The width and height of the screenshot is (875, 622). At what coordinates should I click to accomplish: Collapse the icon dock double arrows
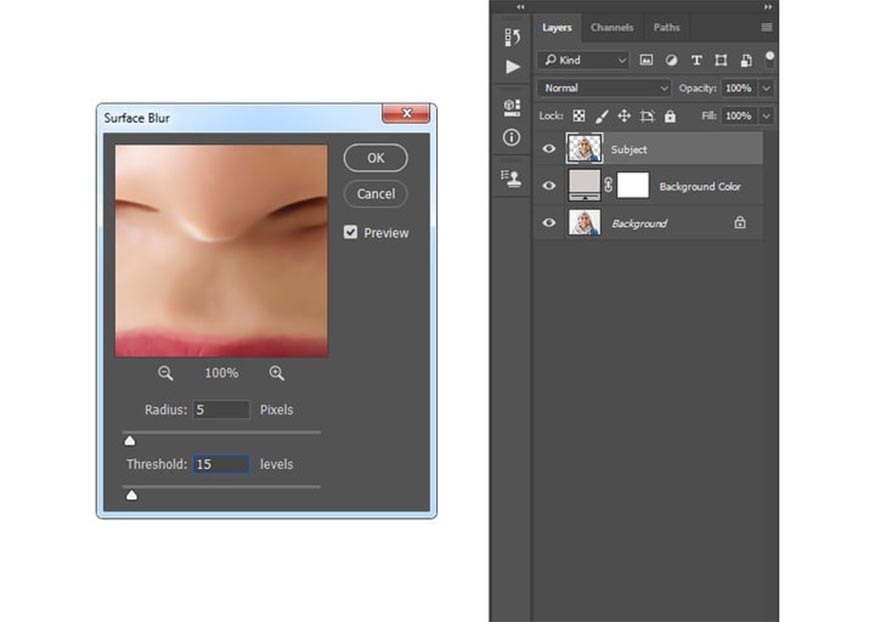coord(520,7)
